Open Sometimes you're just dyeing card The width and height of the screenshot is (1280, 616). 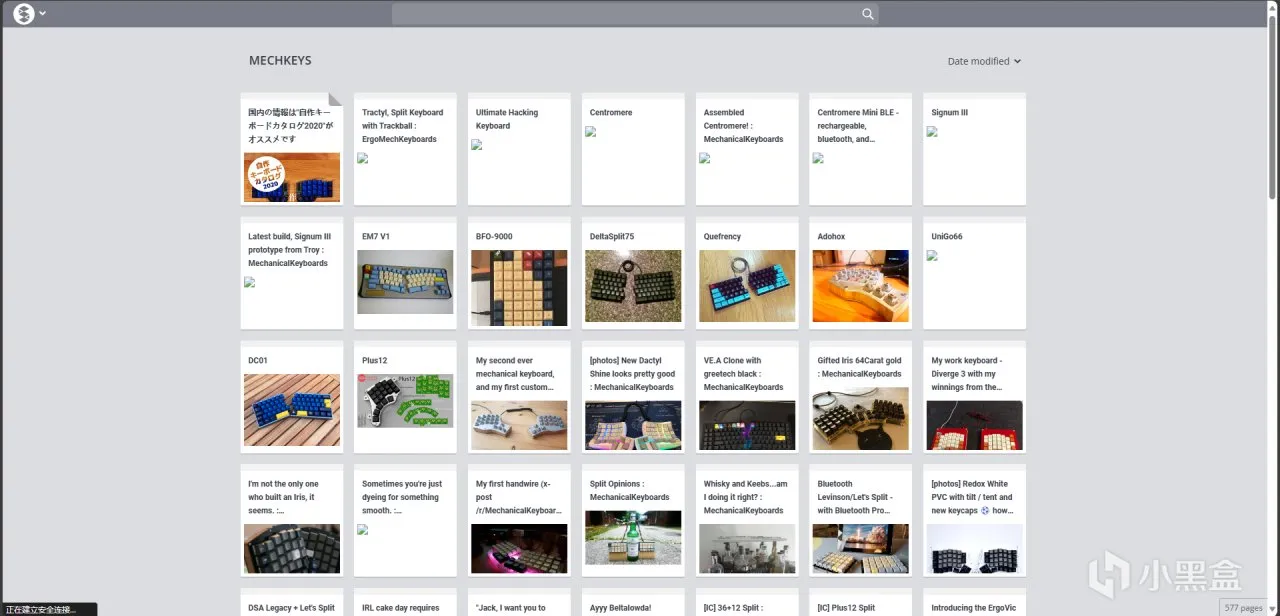[x=406, y=521]
